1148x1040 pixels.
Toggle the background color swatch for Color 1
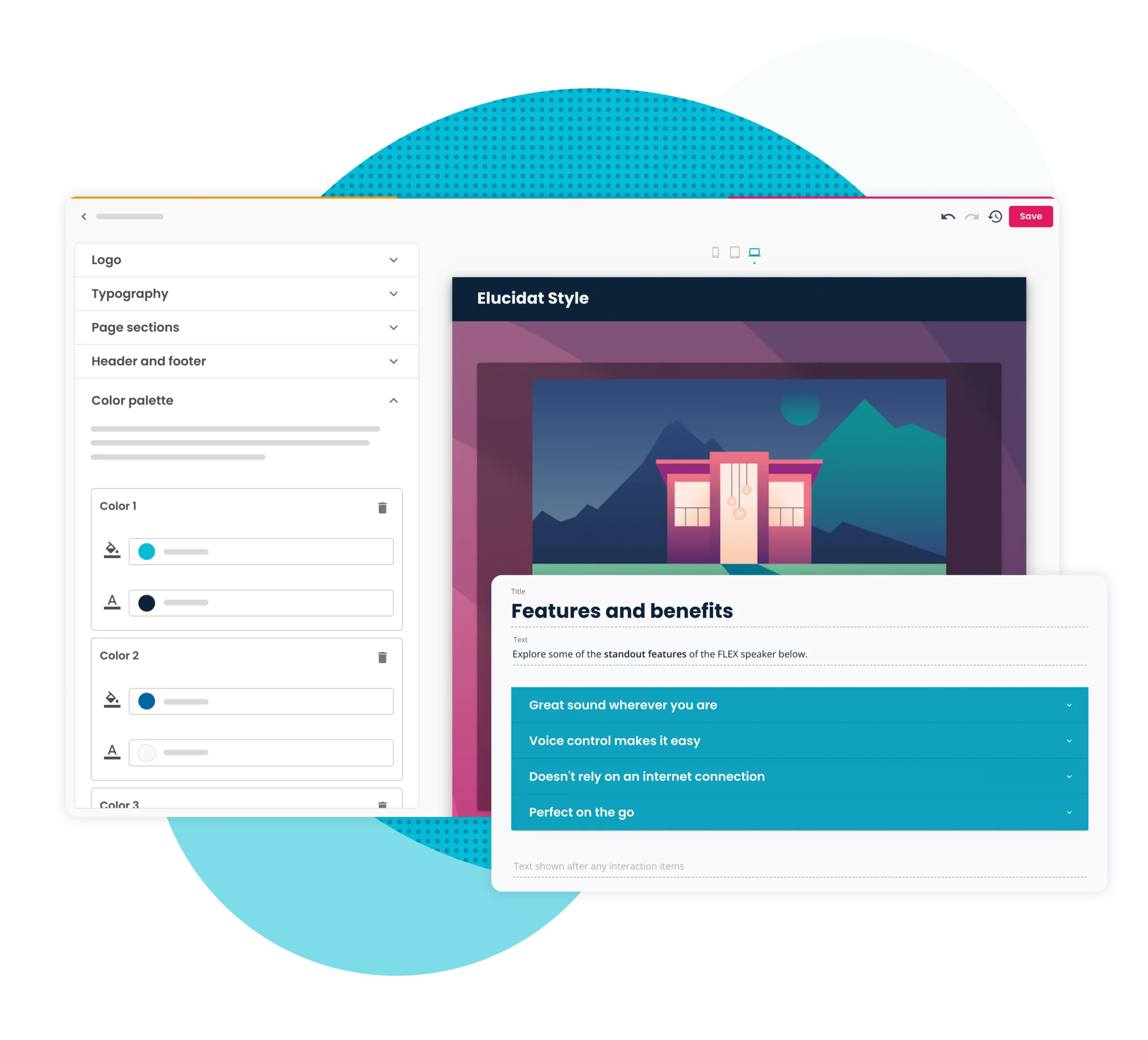[148, 552]
